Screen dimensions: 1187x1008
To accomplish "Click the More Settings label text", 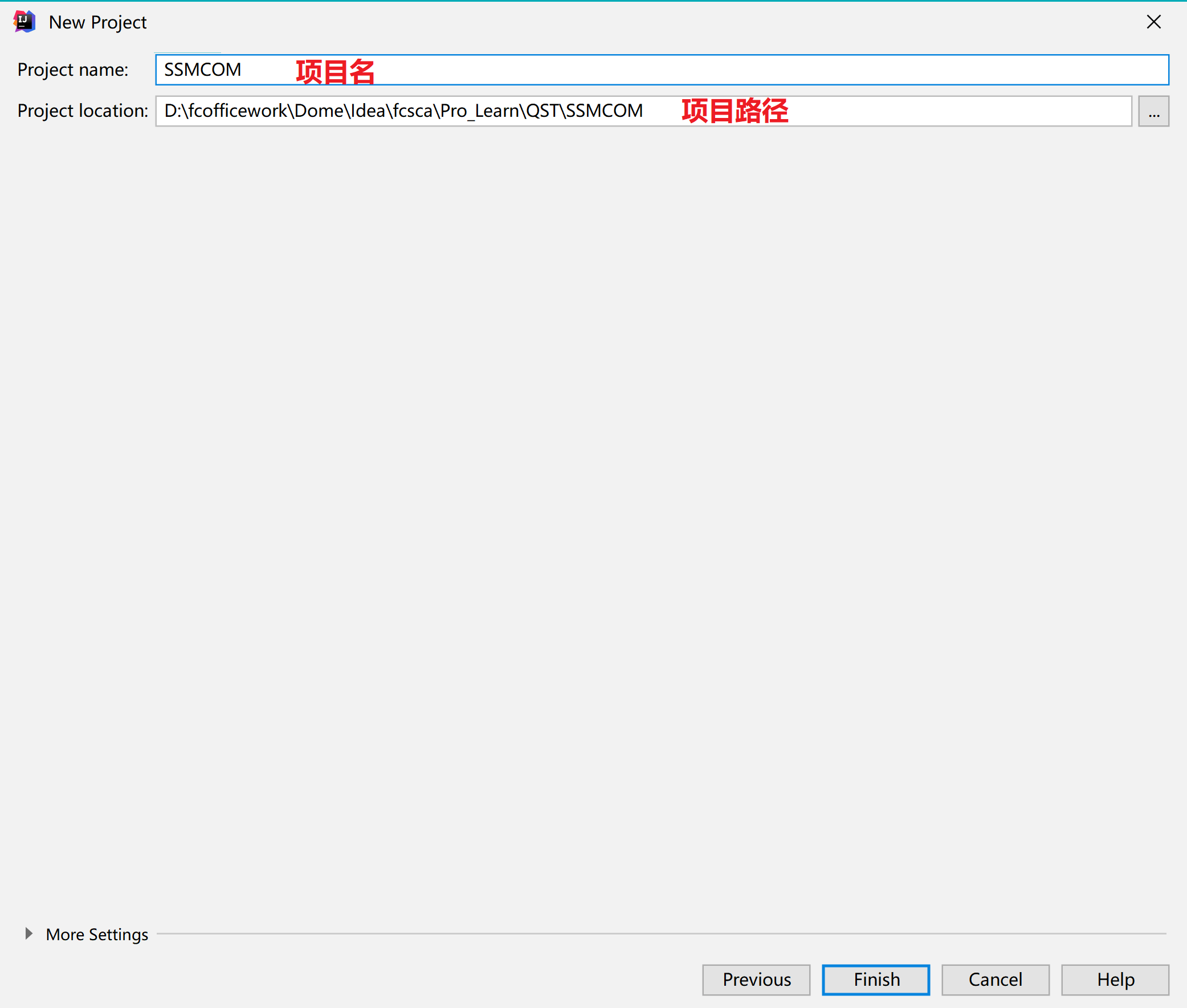I will [x=96, y=934].
